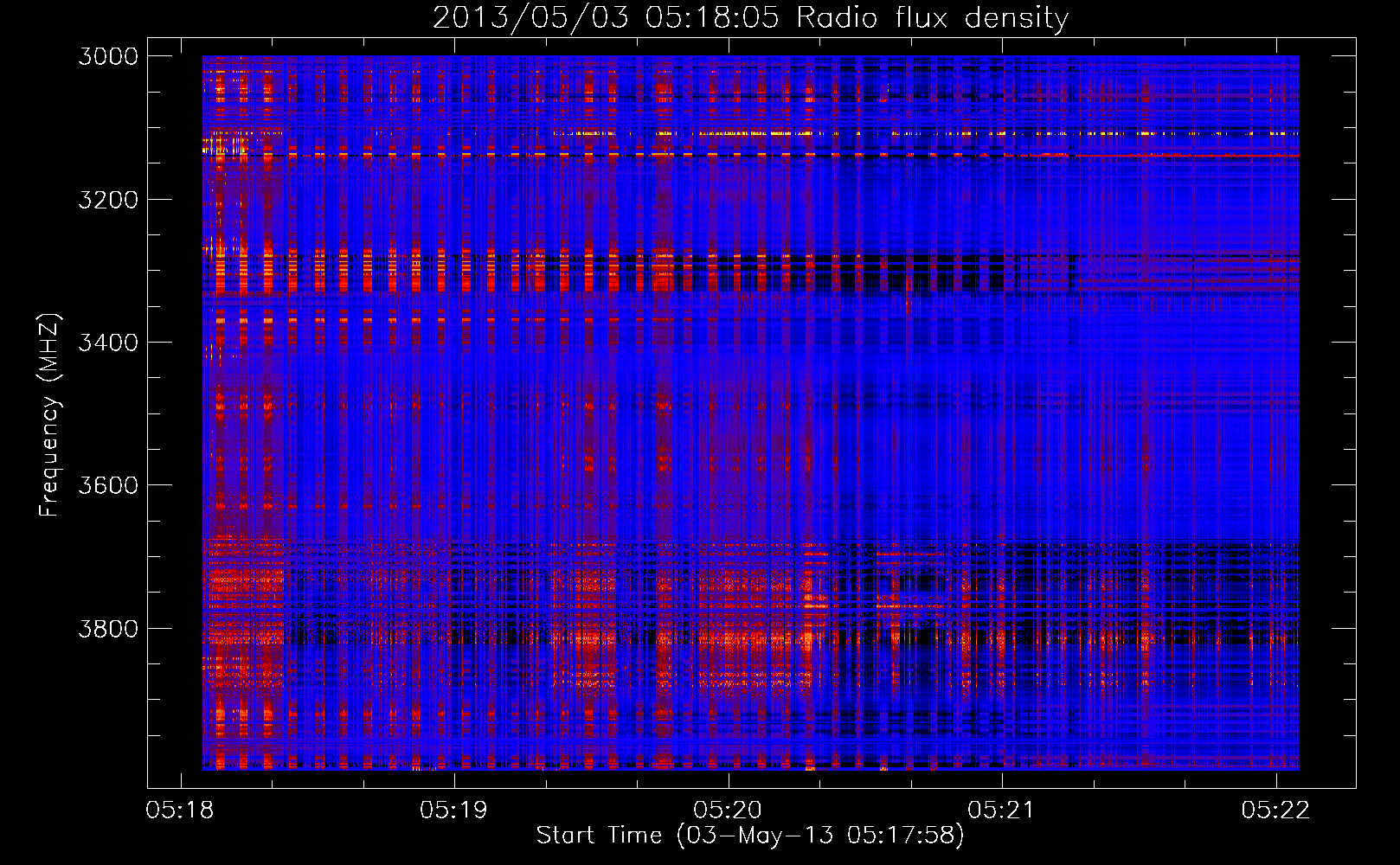Click the "Frequency (MHZ)" vertical axis label
This screenshot has width=1400, height=865.
[49, 415]
